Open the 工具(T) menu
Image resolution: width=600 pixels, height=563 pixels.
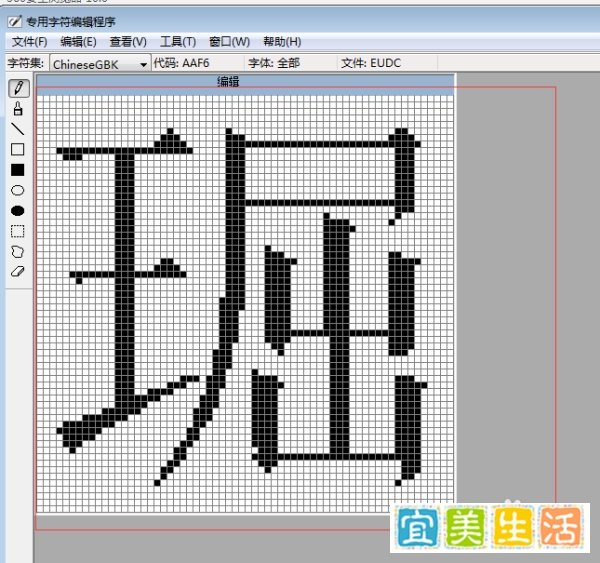(178, 42)
